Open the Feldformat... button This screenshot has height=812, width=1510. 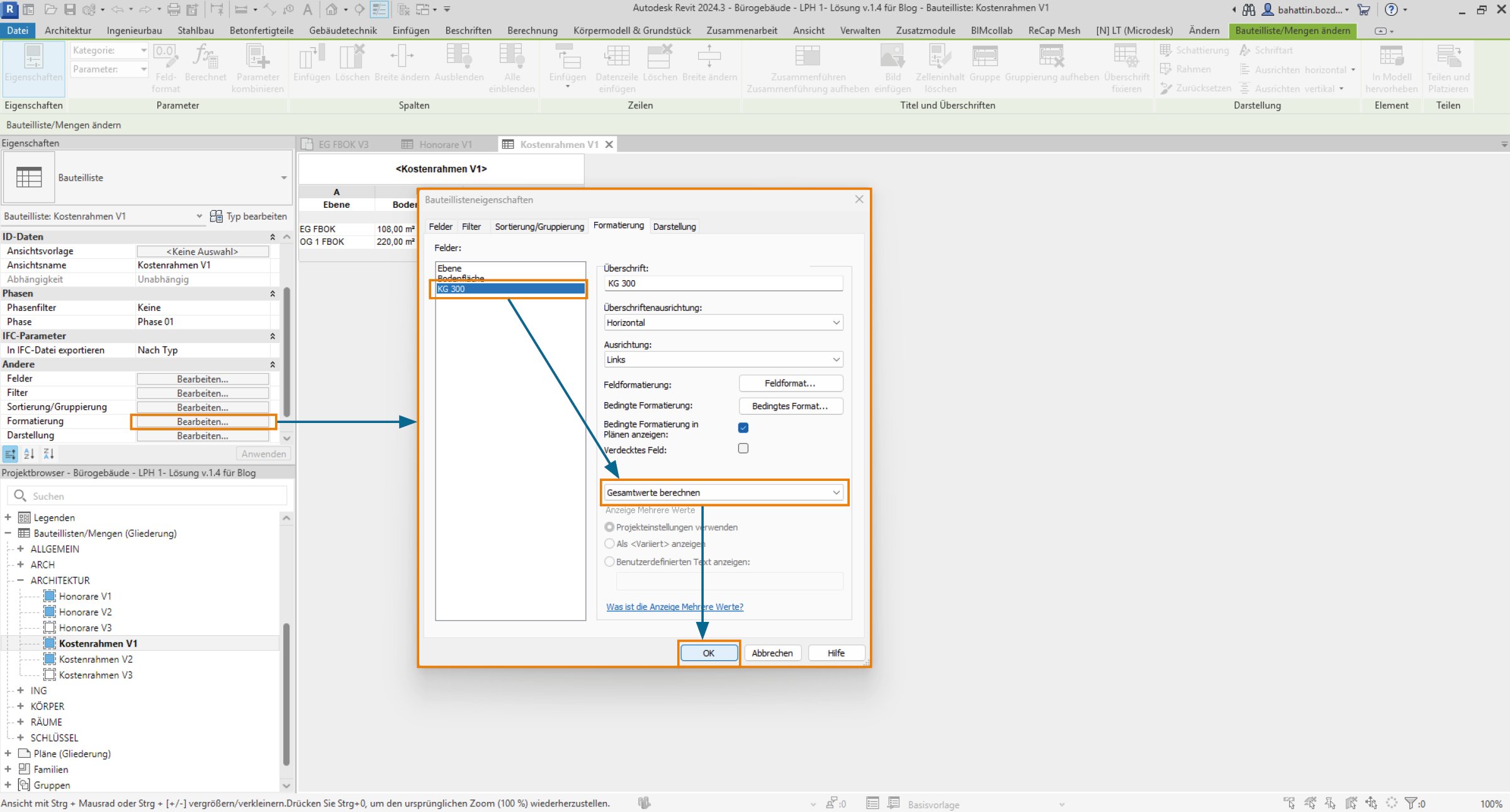tap(790, 383)
